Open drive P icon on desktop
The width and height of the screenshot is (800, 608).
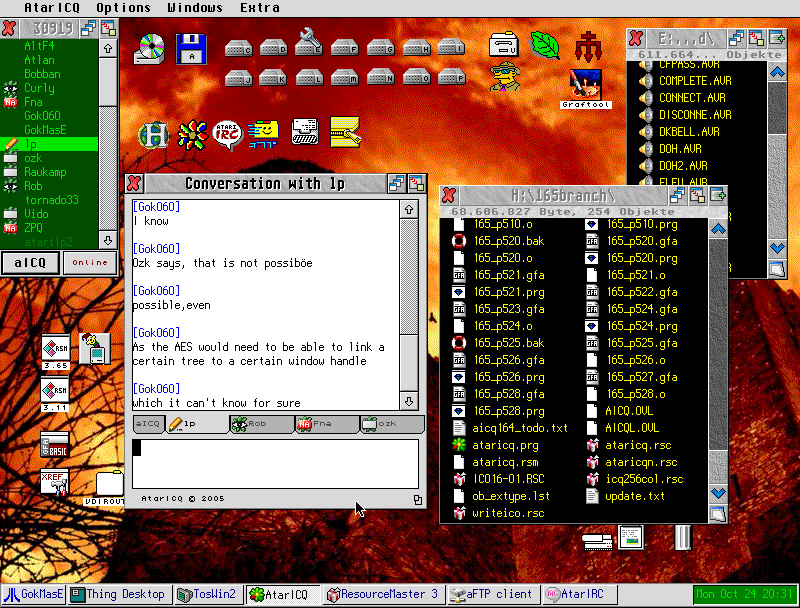(452, 78)
